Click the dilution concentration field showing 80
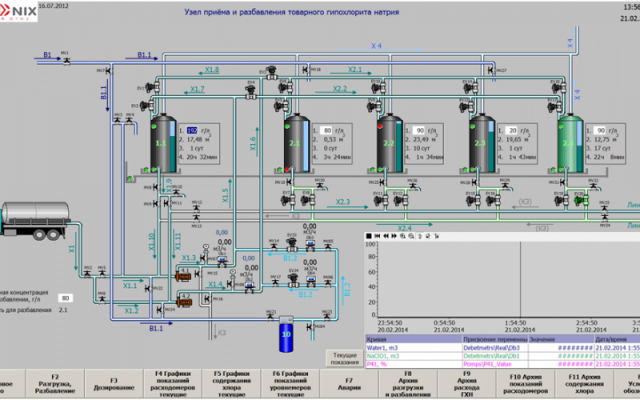 tap(65, 297)
